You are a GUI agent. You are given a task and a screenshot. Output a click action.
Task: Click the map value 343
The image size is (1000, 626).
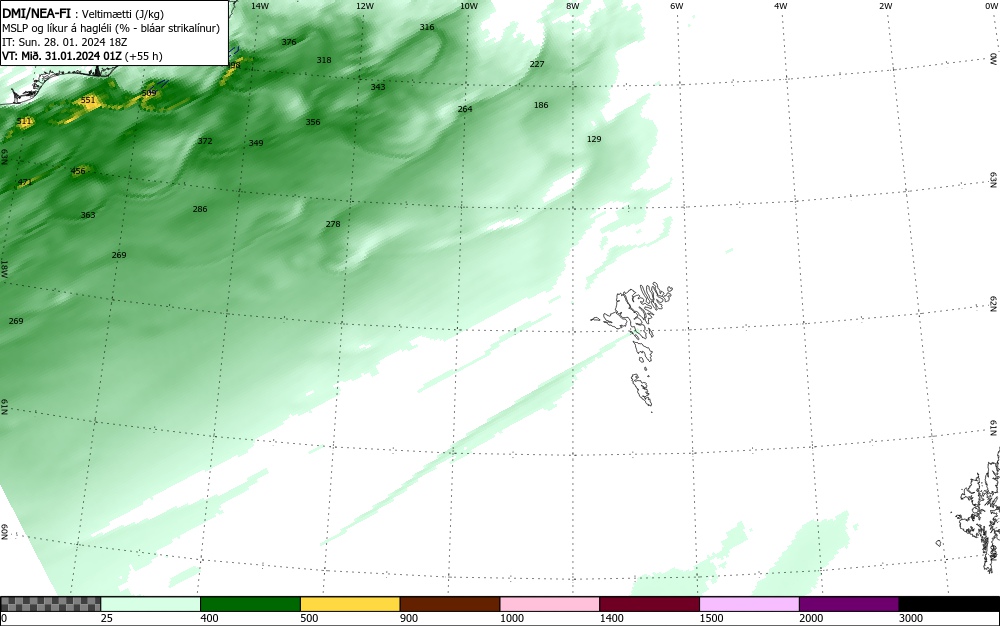378,87
